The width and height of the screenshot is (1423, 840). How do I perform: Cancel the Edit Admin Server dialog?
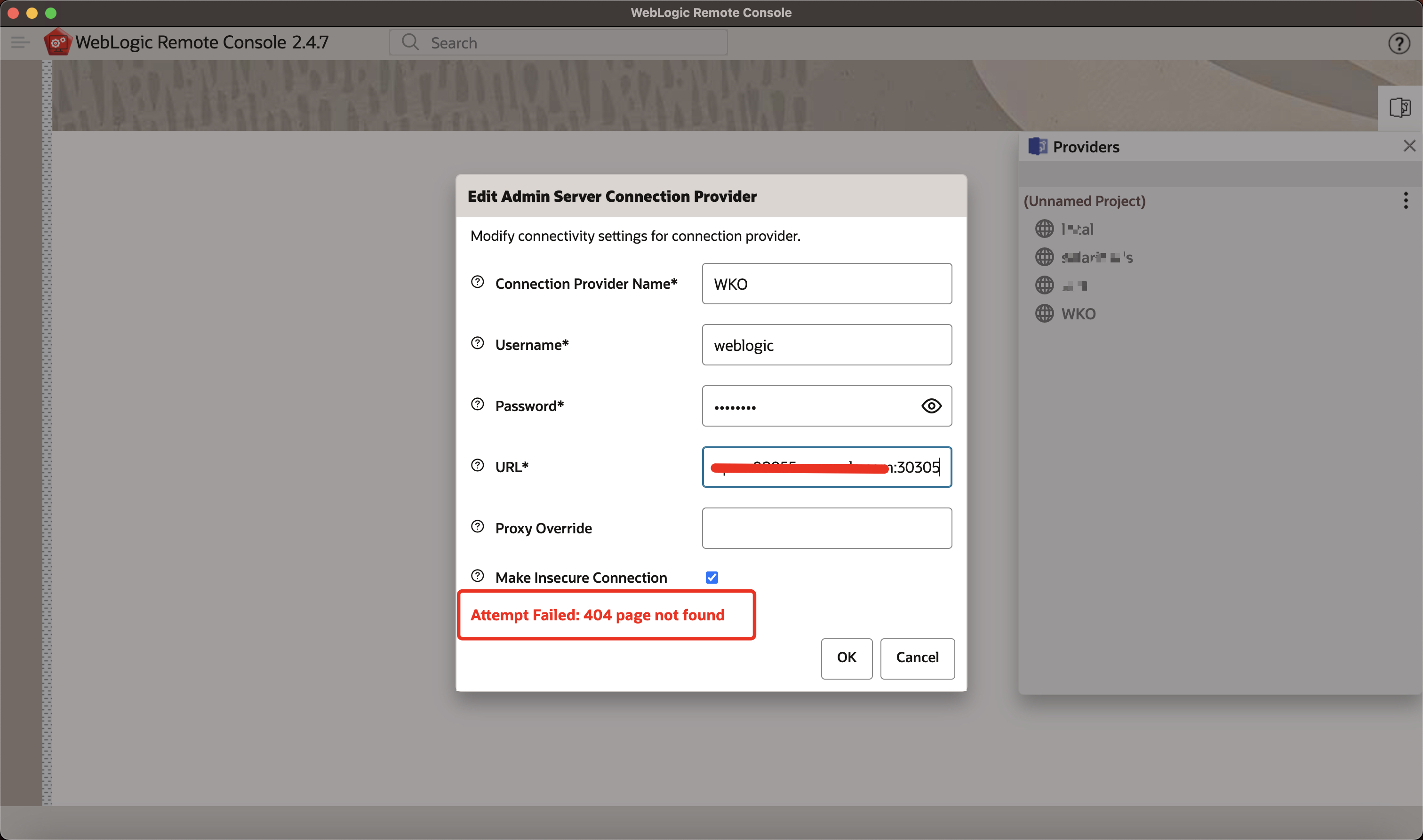click(x=917, y=658)
